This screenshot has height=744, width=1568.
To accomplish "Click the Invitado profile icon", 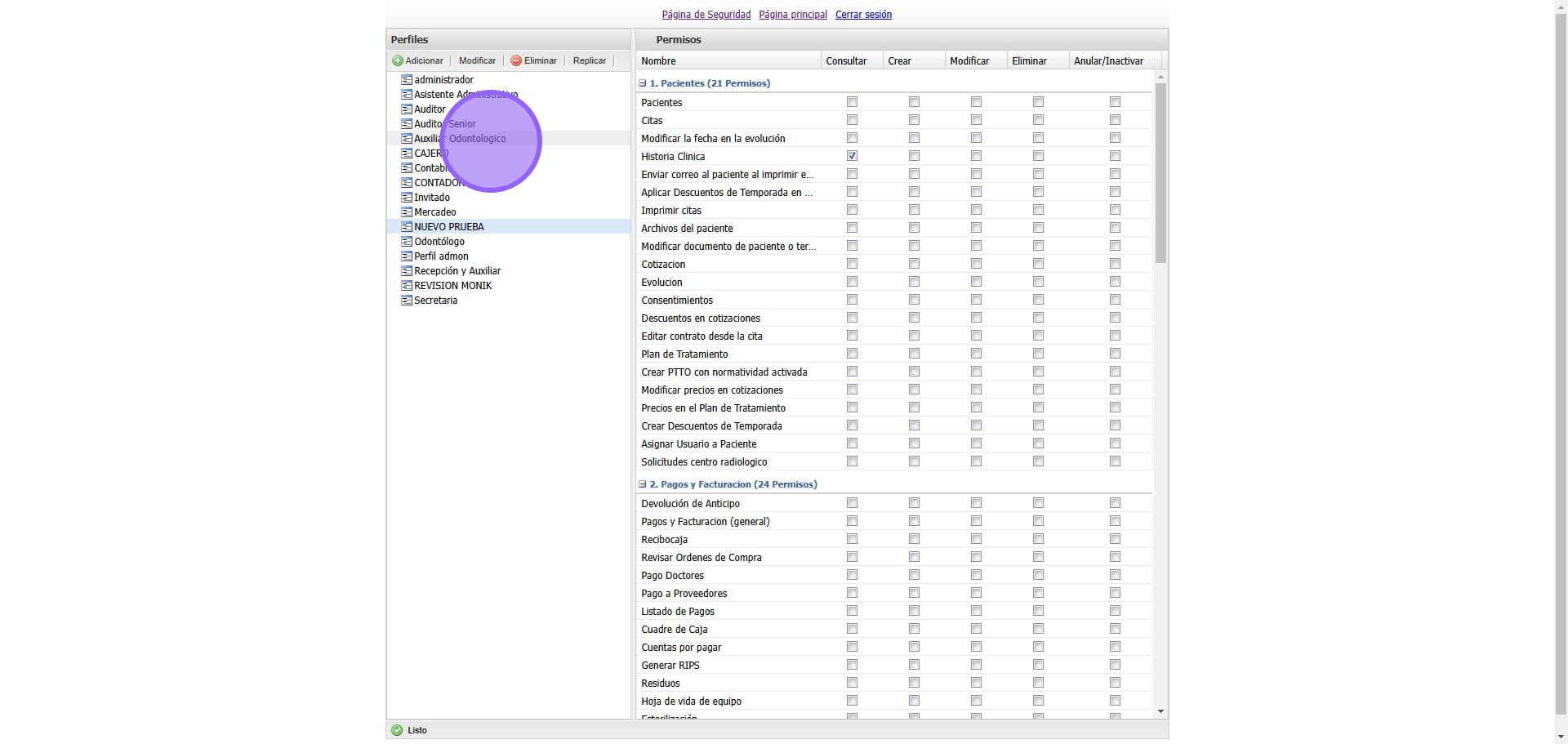I will tap(407, 198).
